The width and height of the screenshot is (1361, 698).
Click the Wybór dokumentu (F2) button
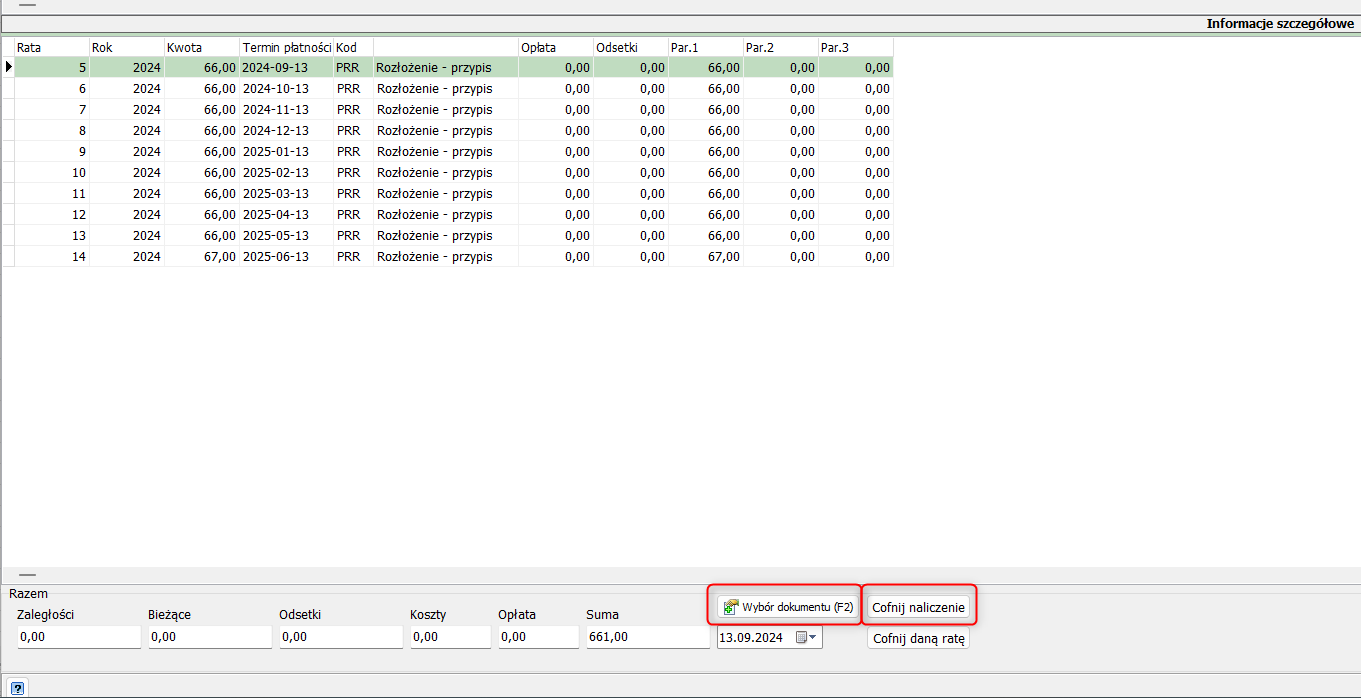tap(789, 607)
